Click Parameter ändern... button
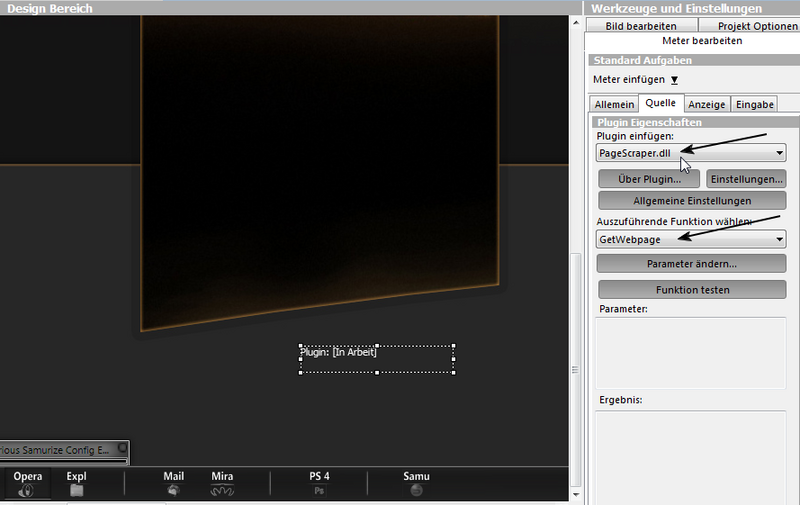Screen dimensions: 800x505 click(x=691, y=264)
